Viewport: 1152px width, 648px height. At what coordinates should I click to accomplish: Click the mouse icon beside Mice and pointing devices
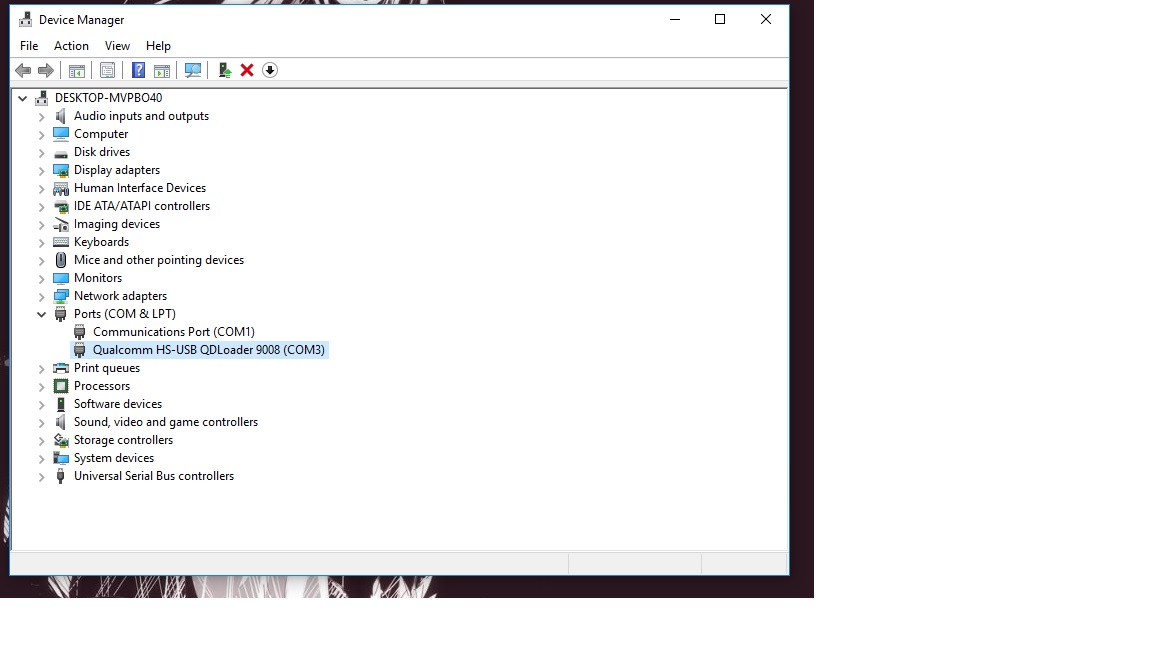(x=61, y=260)
